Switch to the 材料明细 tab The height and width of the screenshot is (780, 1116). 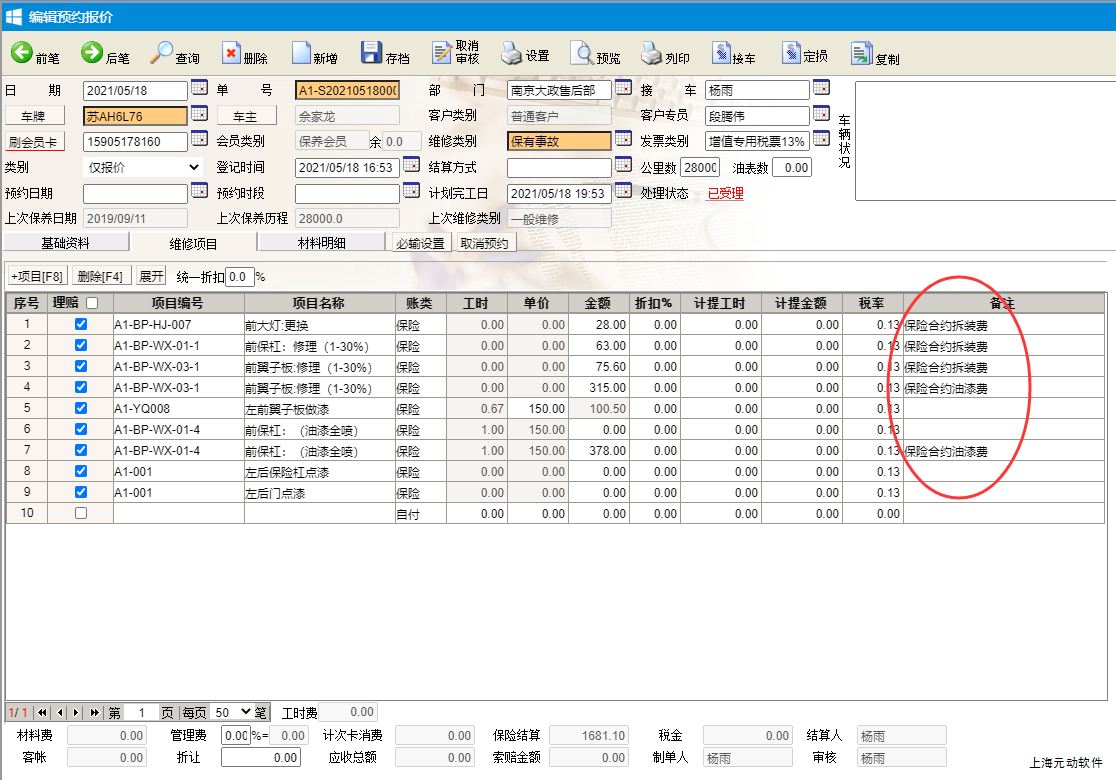(322, 243)
